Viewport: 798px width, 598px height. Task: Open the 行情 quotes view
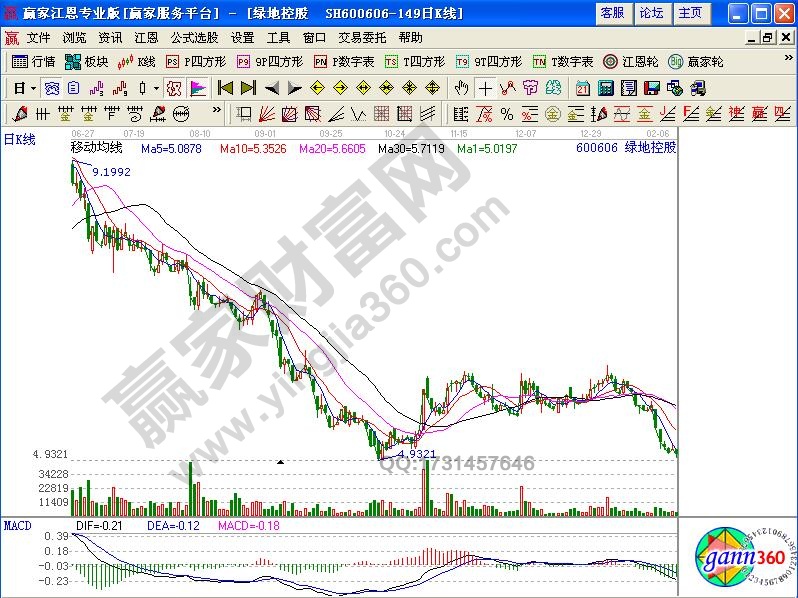[33, 61]
